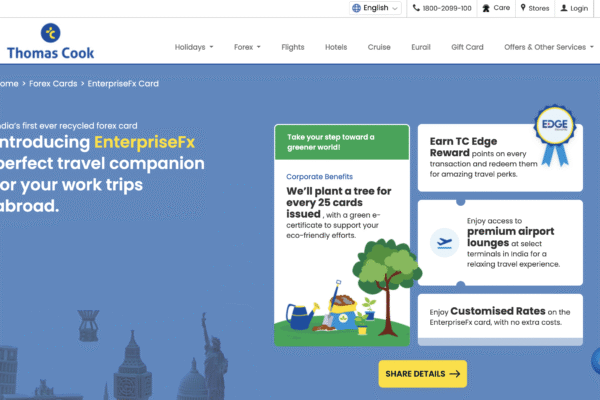Click the EDGE rewards ribbon badge

click(555, 135)
